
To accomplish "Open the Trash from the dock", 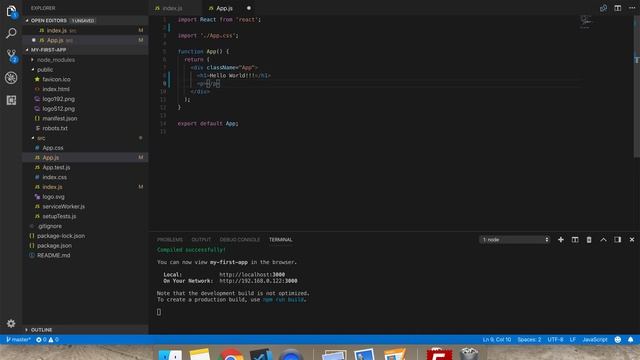I will pos(469,354).
